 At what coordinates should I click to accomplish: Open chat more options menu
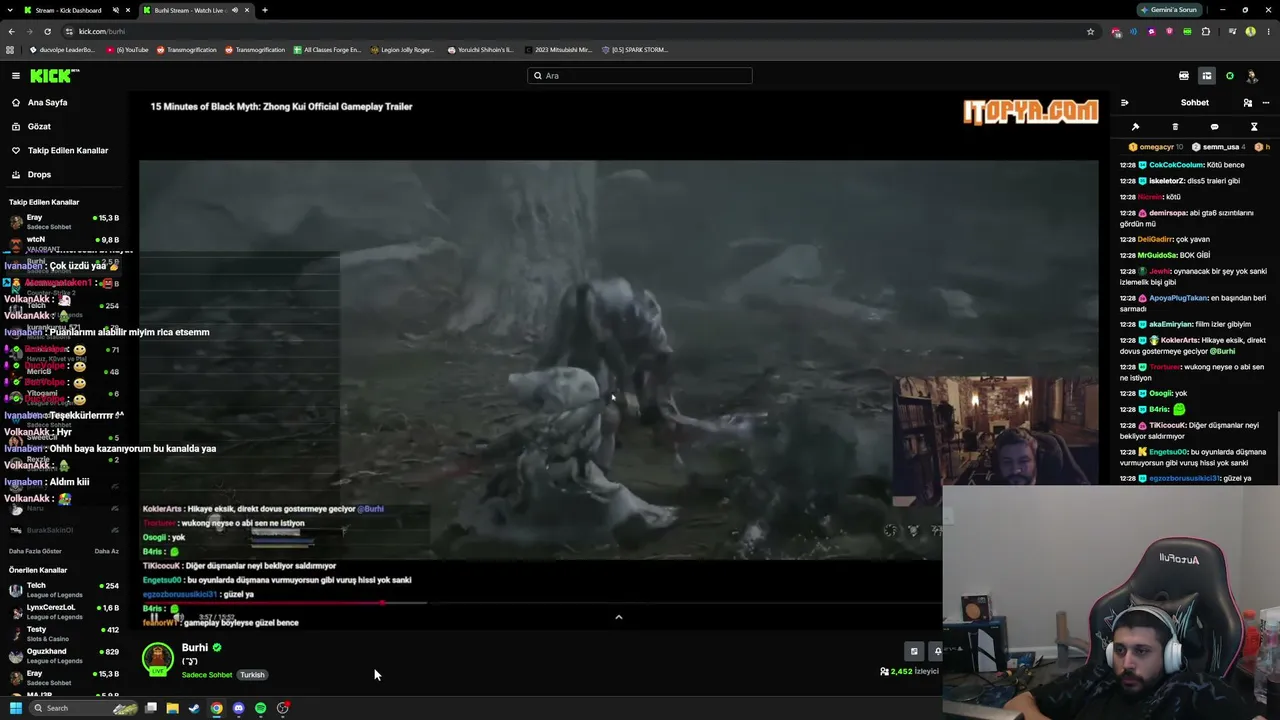tap(1265, 103)
